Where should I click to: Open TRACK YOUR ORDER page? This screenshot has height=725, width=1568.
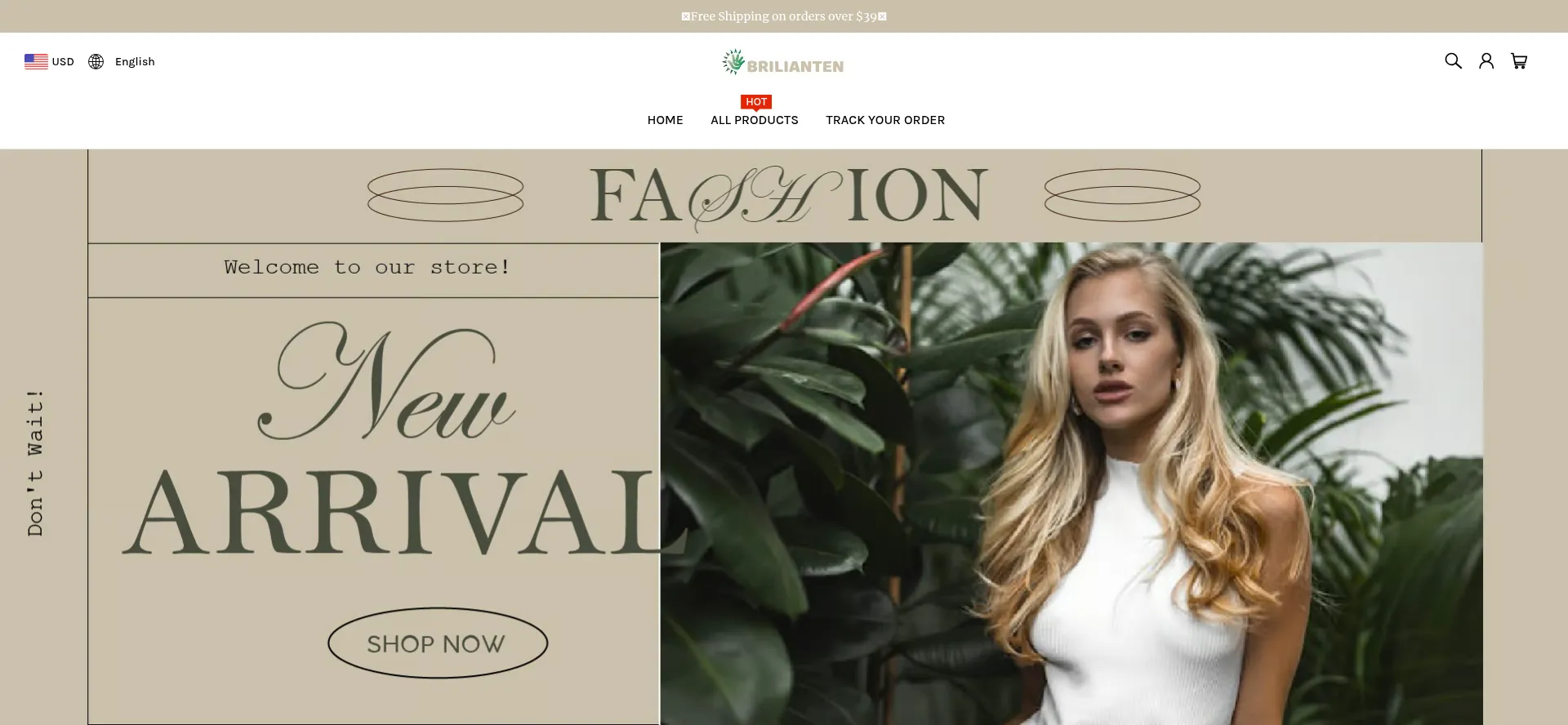[884, 120]
